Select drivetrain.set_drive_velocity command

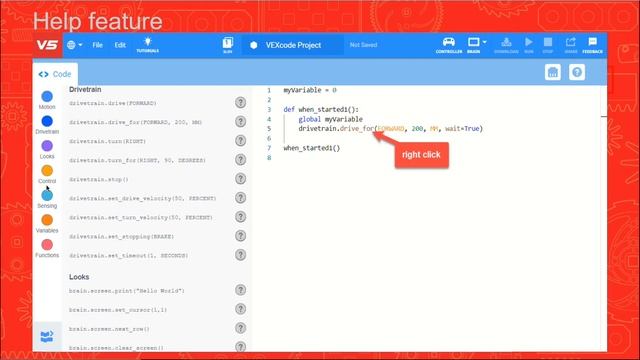tap(142, 198)
